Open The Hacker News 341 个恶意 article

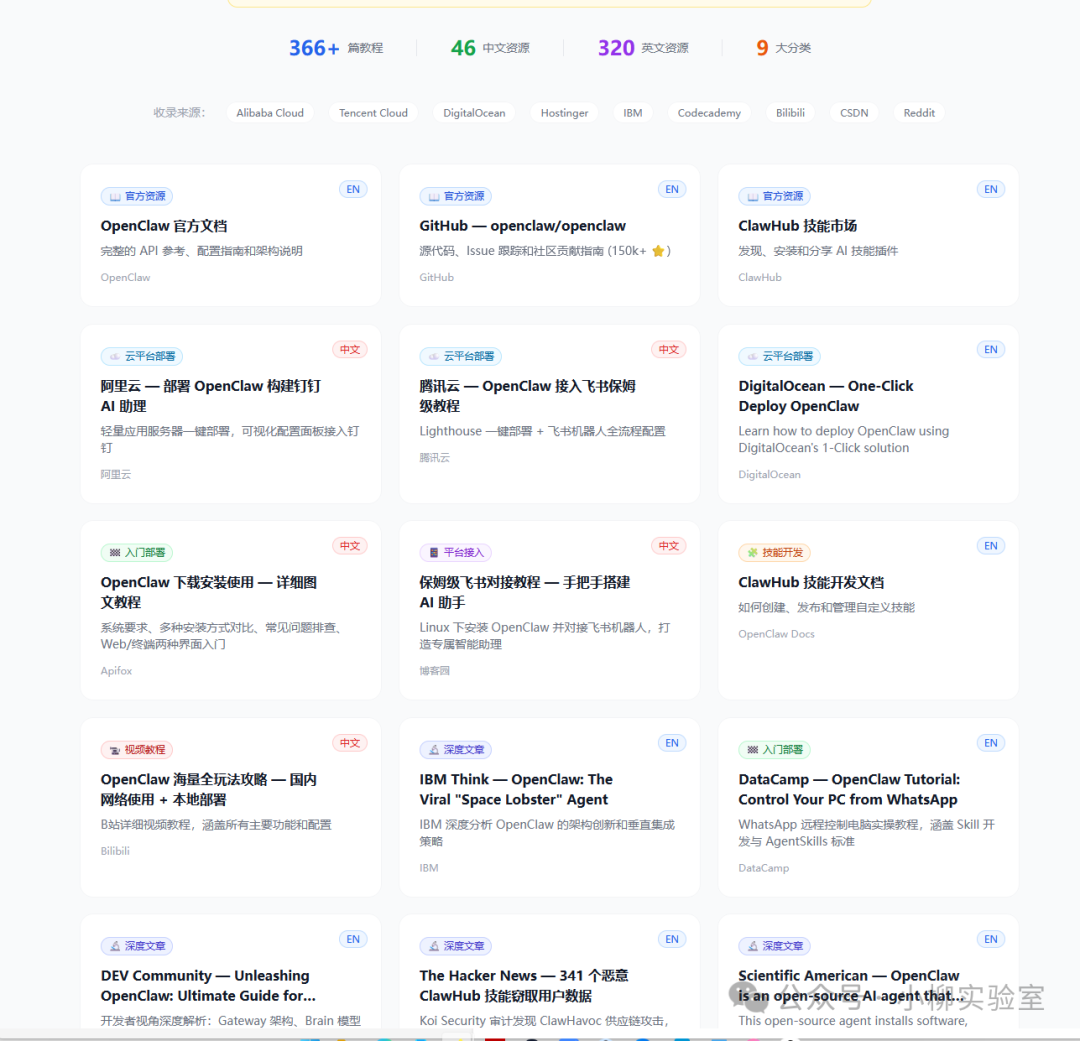click(x=524, y=986)
